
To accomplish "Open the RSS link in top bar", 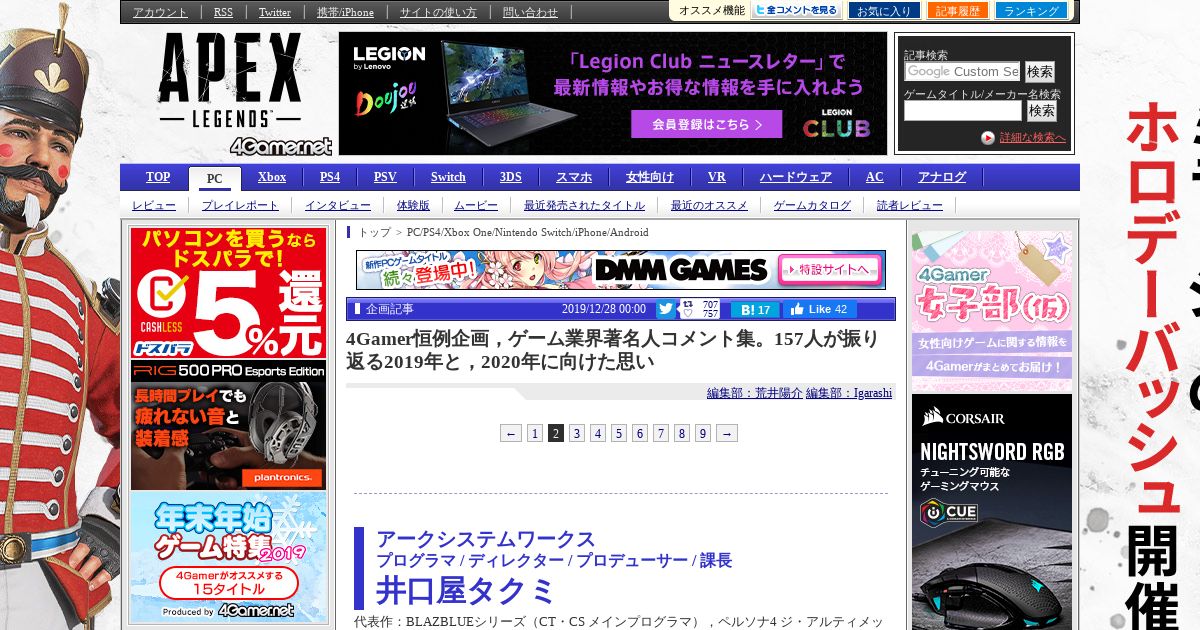I will pos(223,12).
